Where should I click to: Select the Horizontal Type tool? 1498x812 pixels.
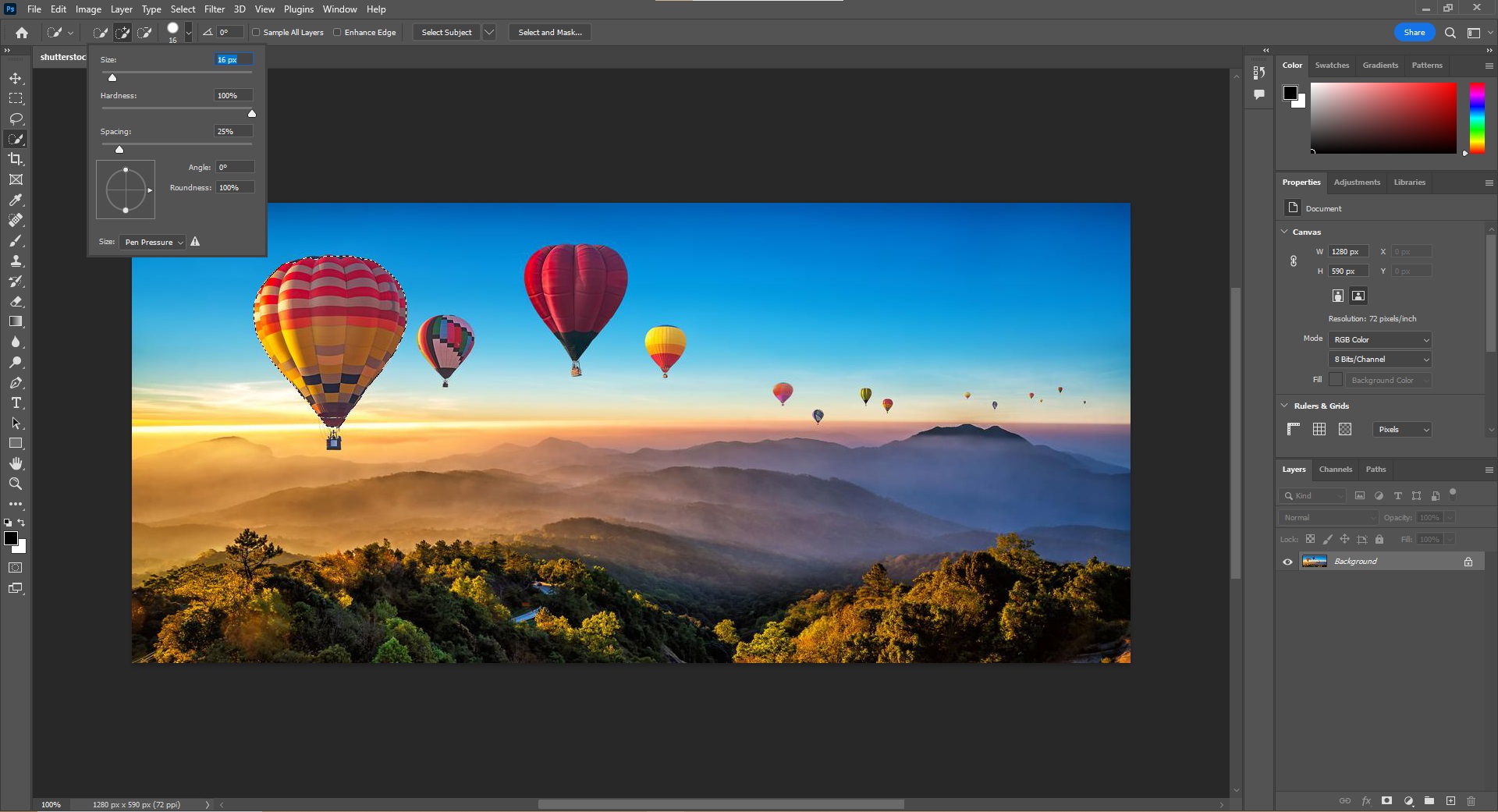(16, 403)
